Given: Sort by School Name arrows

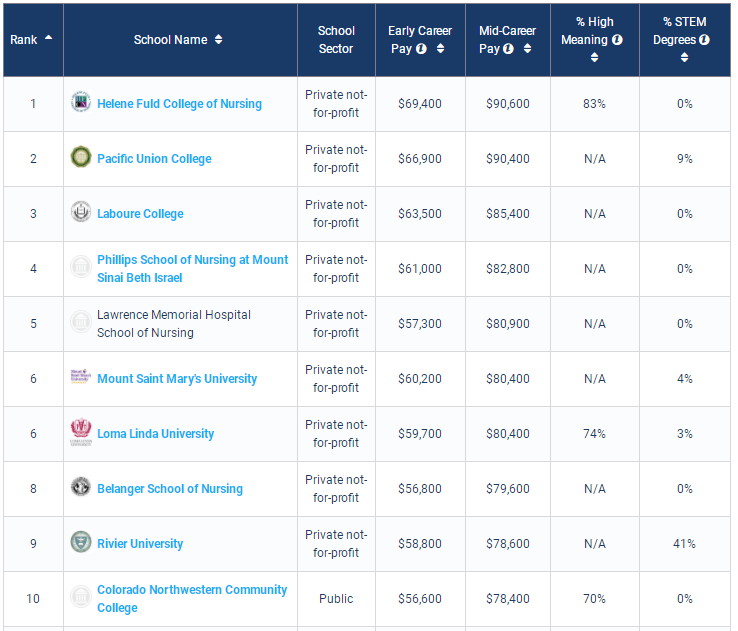Looking at the screenshot, I should (x=218, y=40).
